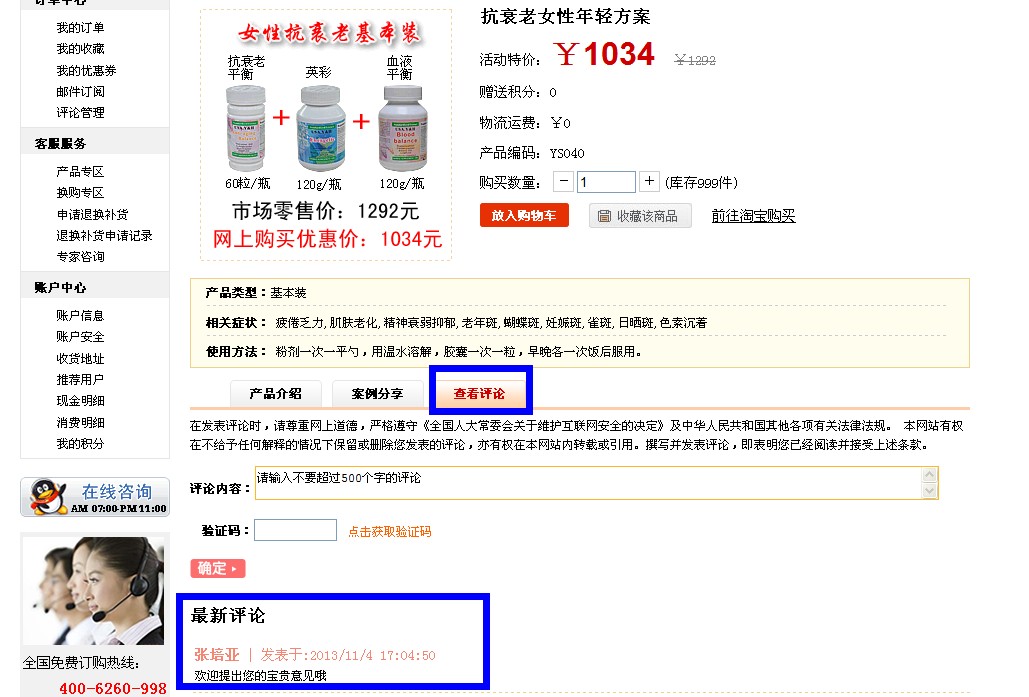1029x697 pixels.
Task: Click the plus quantity button
Action: point(649,182)
